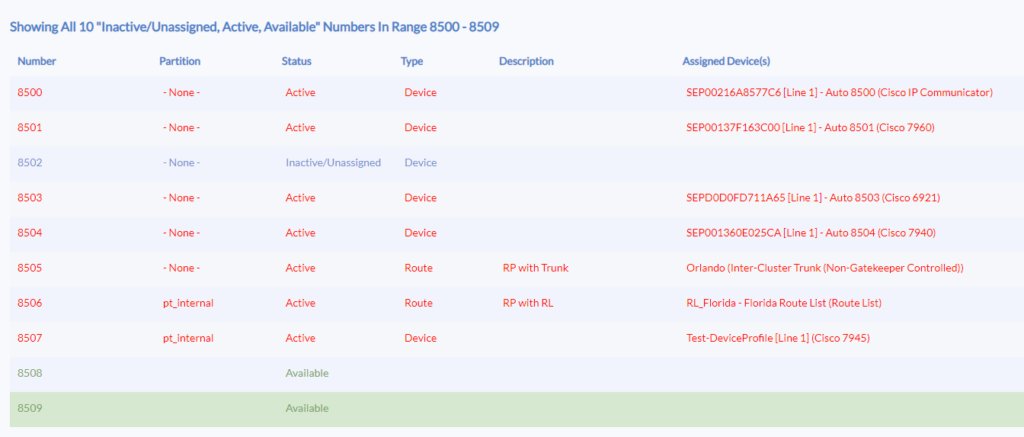
Task: Click - None - partition for 8502
Action: click(x=182, y=163)
